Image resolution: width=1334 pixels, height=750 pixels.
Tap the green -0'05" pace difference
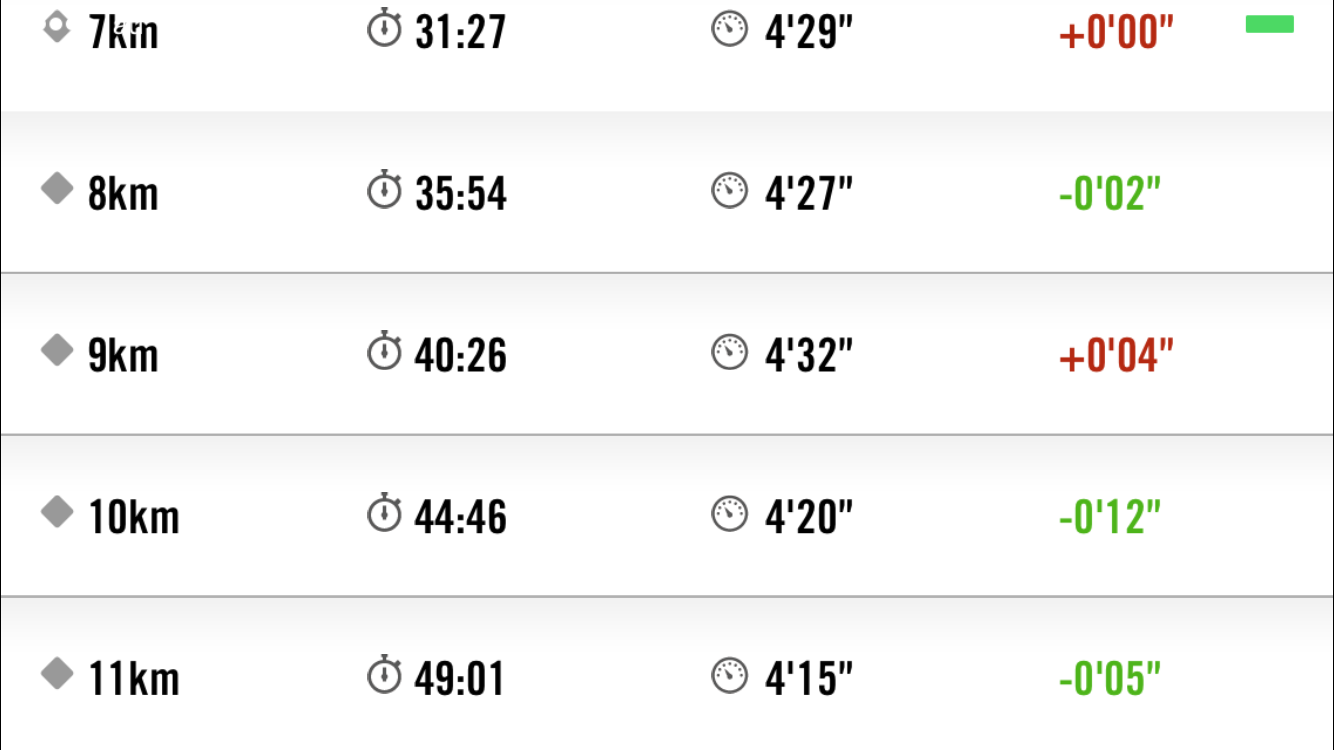pyautogui.click(x=1110, y=679)
